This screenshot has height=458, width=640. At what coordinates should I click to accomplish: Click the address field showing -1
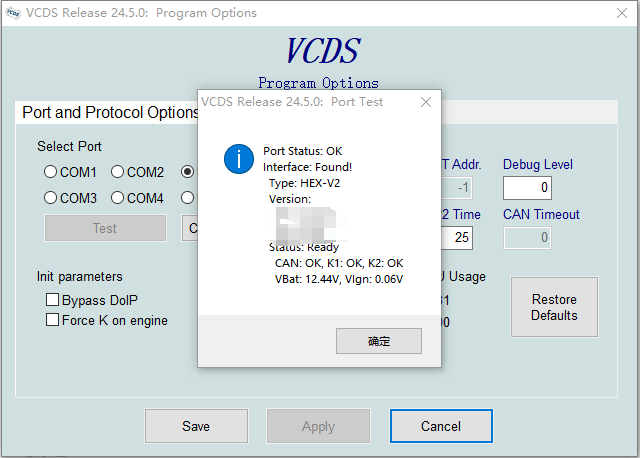[x=457, y=188]
